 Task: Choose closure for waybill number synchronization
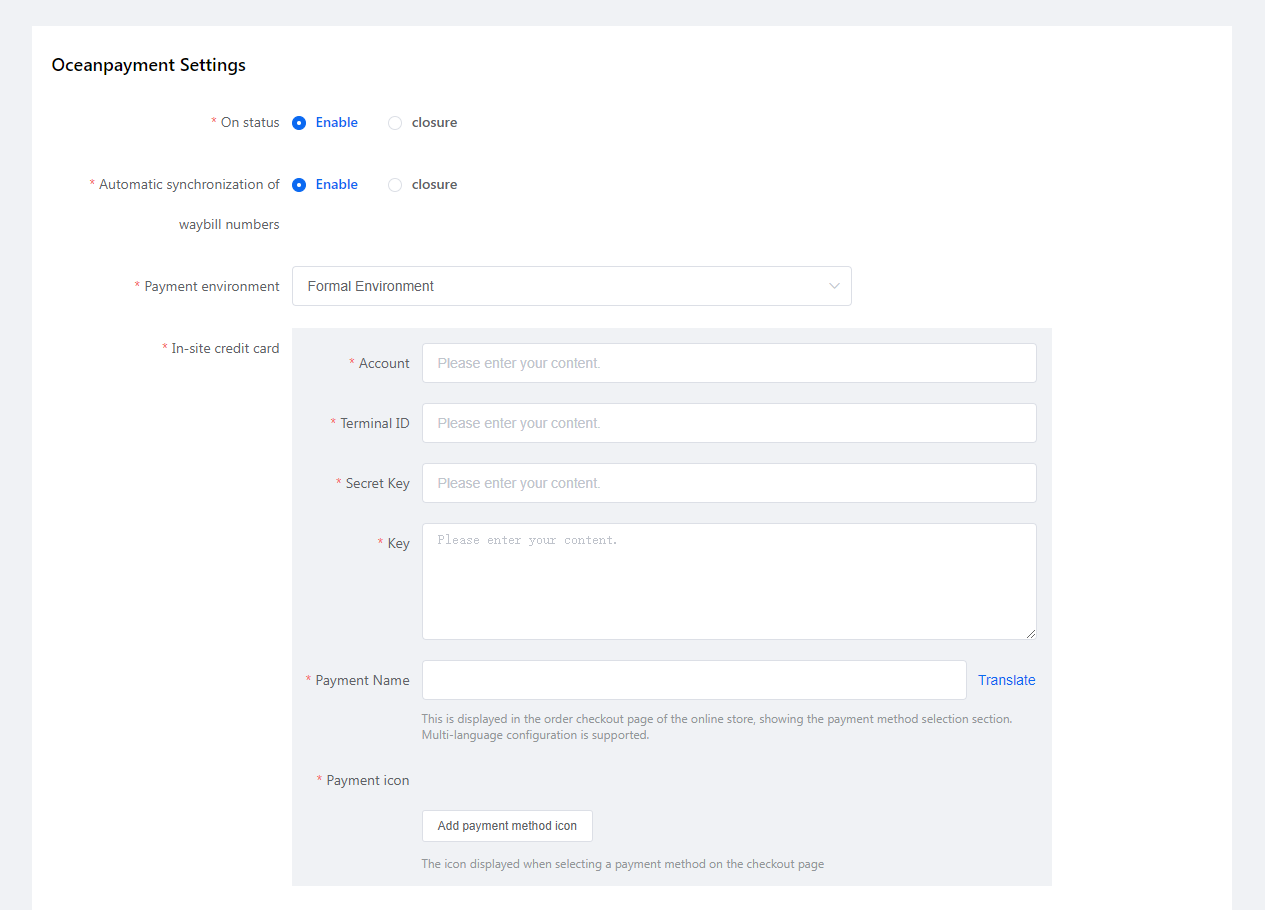pyautogui.click(x=395, y=185)
